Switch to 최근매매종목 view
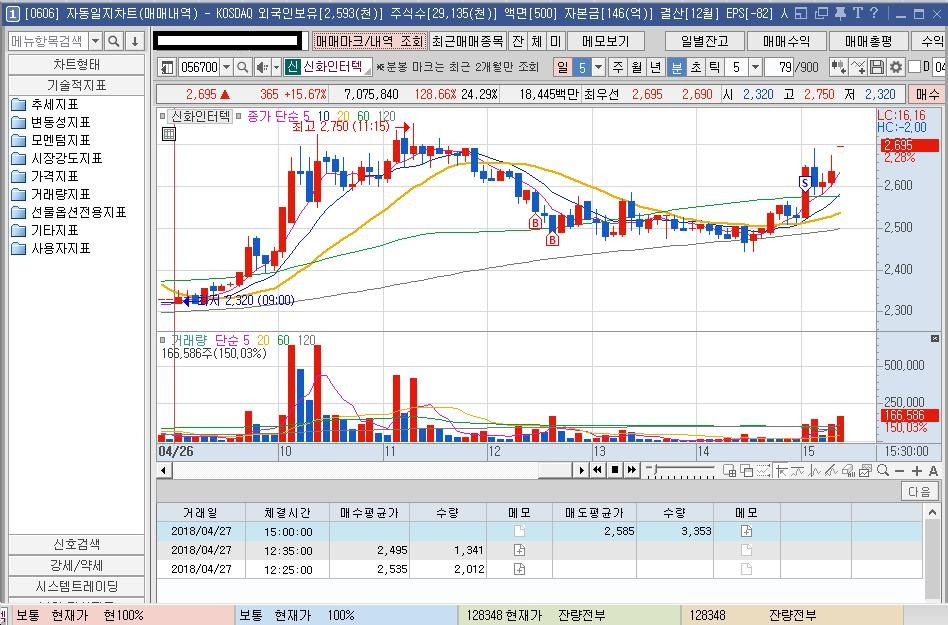 [x=467, y=41]
